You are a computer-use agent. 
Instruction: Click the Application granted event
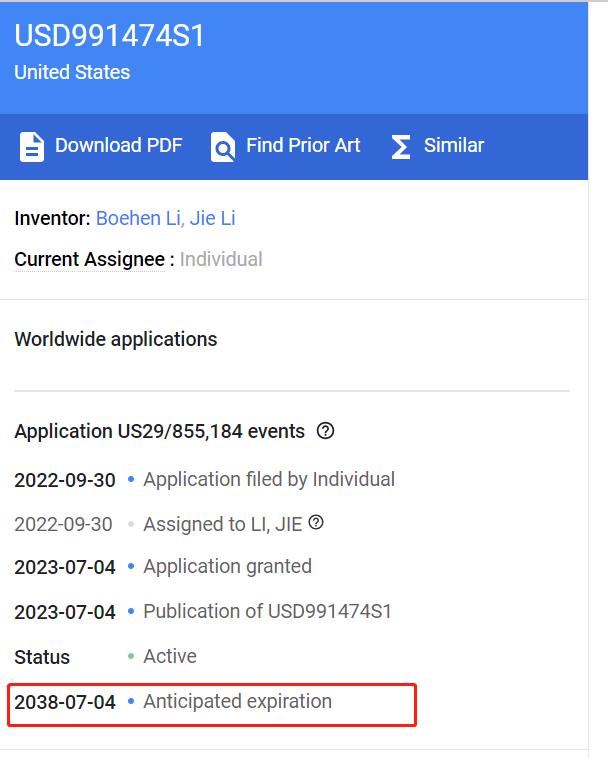228,567
